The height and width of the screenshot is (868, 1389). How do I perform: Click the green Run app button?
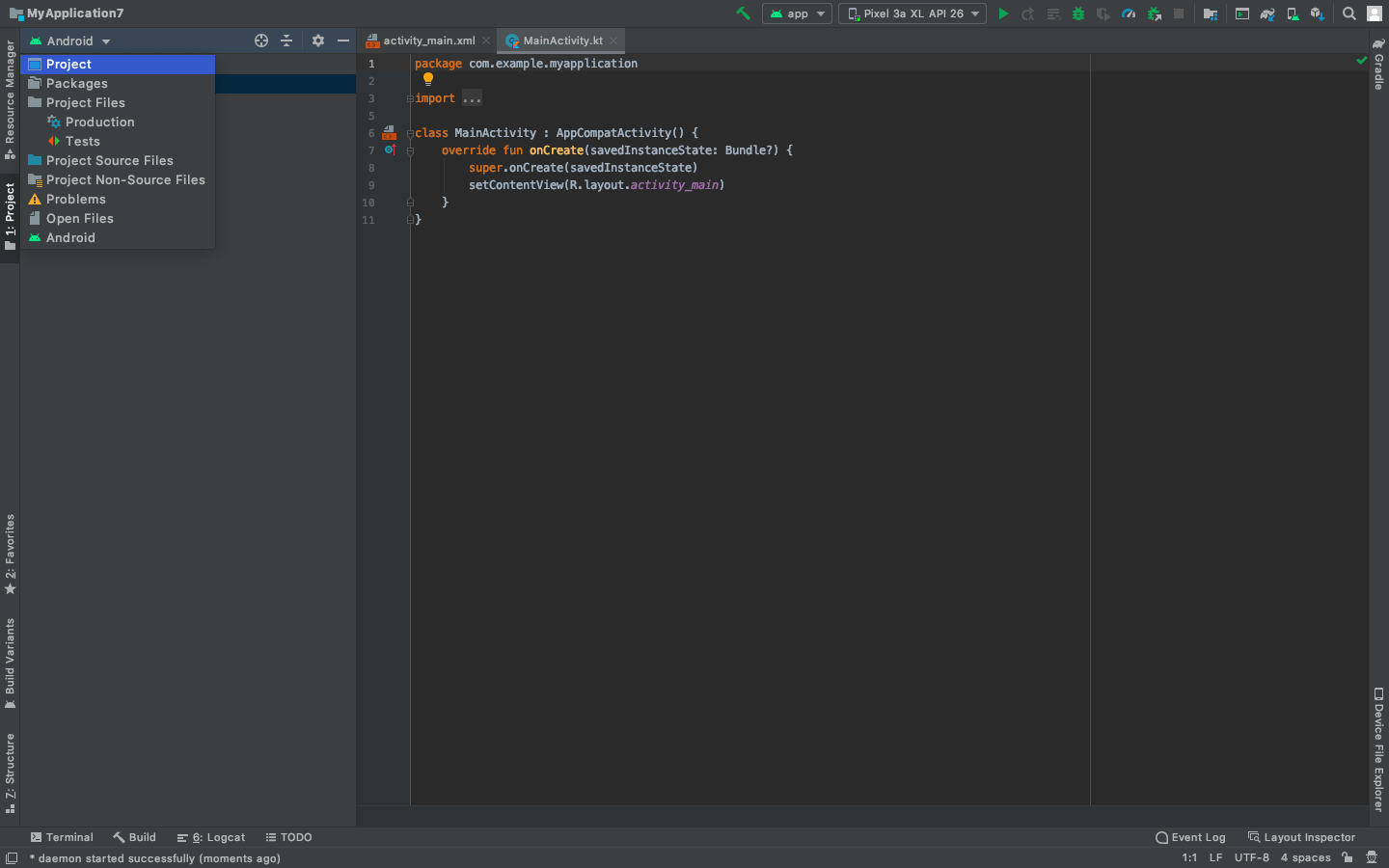1003,14
